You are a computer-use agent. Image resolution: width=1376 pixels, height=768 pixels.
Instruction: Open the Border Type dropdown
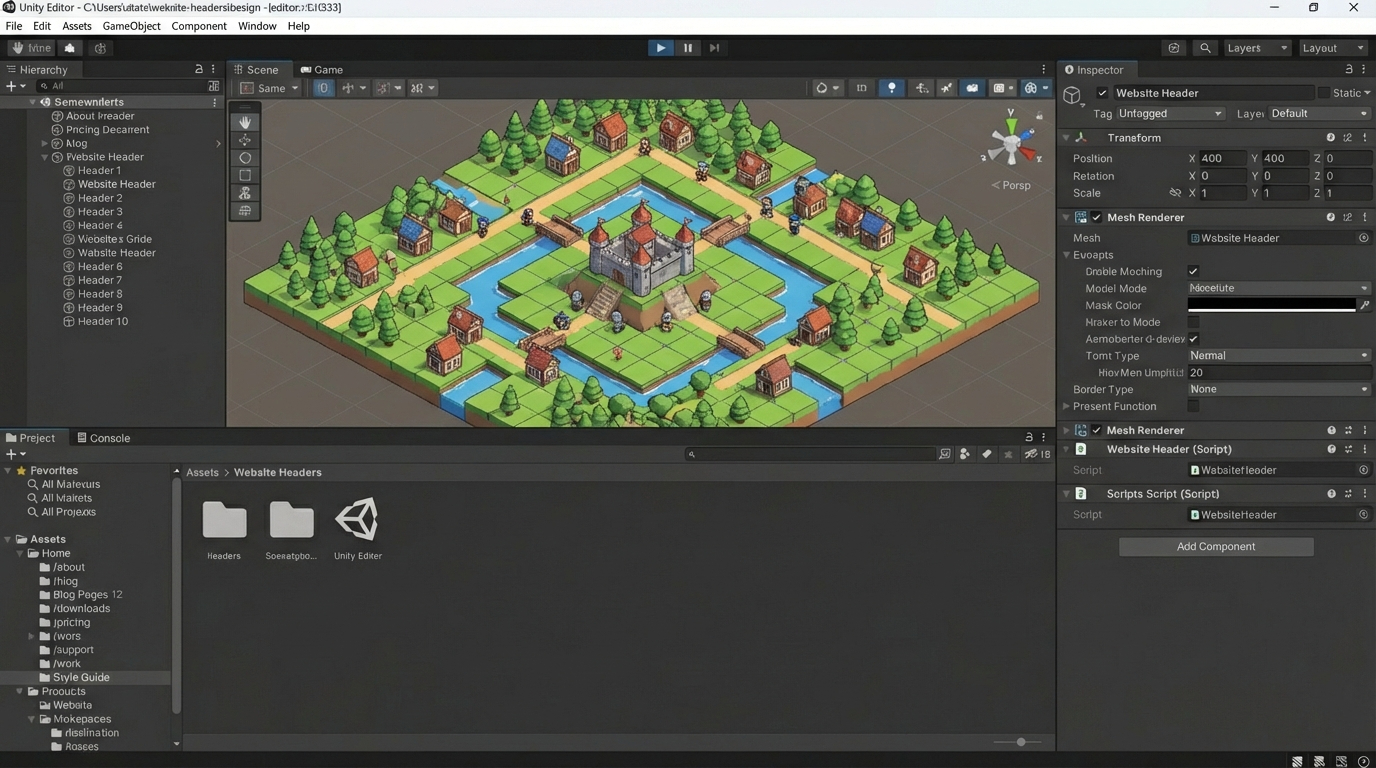coord(1278,389)
